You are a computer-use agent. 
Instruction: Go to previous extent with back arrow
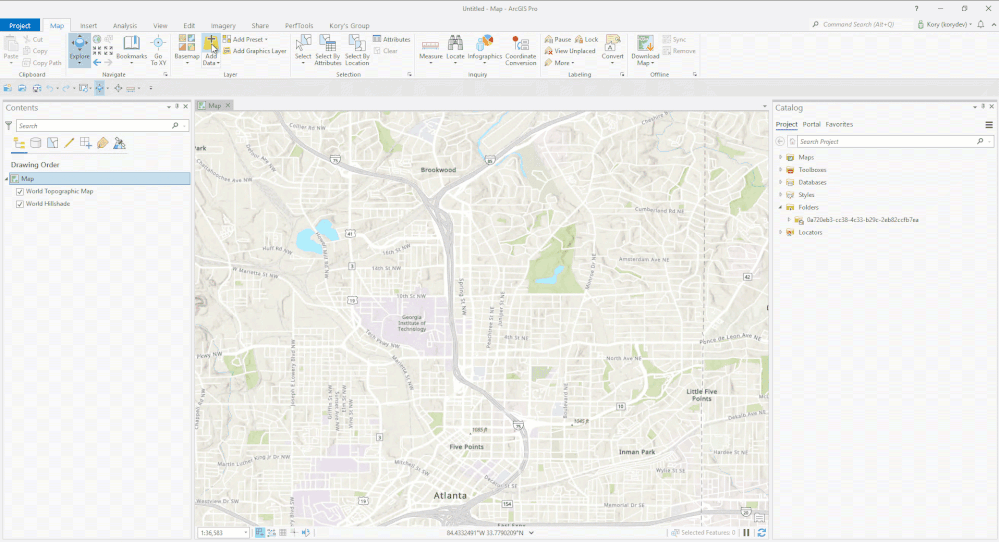(97, 62)
